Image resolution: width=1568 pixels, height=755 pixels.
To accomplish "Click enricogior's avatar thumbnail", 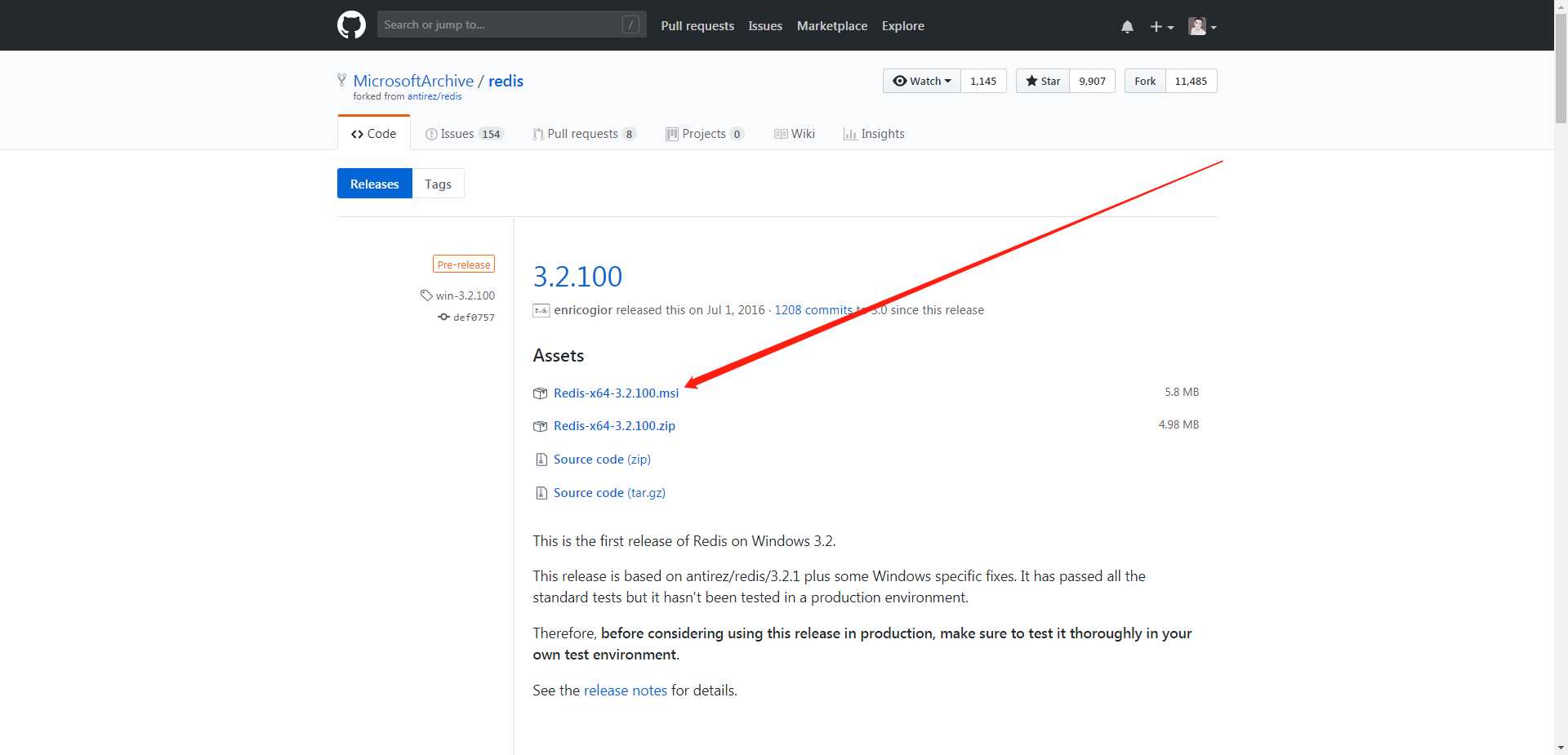I will click(x=541, y=310).
